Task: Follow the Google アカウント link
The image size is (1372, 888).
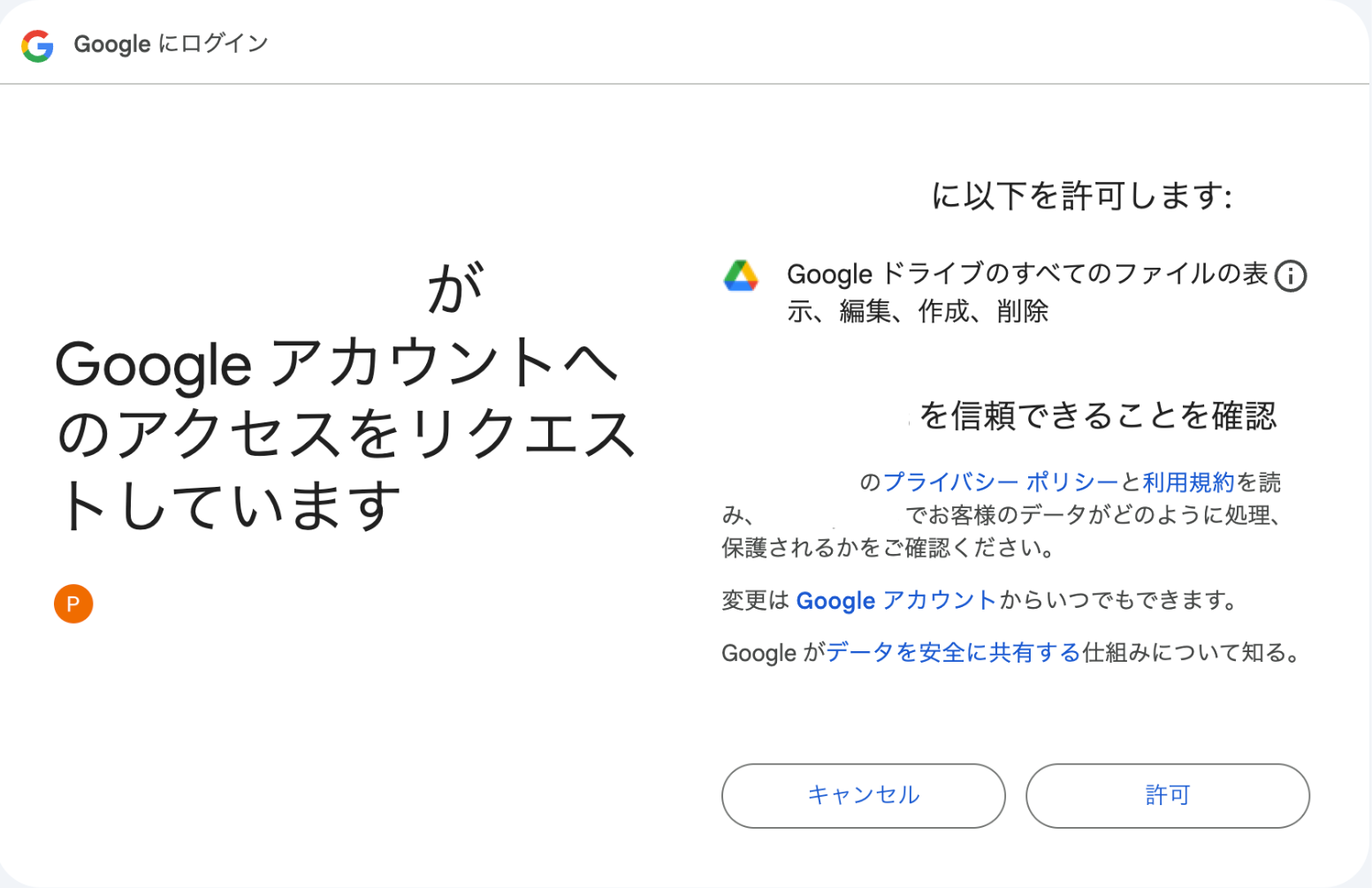Action: pyautogui.click(x=896, y=601)
